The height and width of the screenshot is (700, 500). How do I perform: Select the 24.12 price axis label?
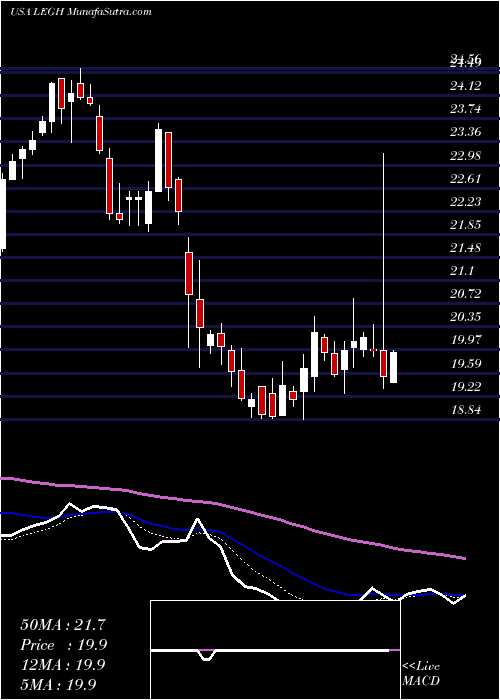(x=466, y=85)
